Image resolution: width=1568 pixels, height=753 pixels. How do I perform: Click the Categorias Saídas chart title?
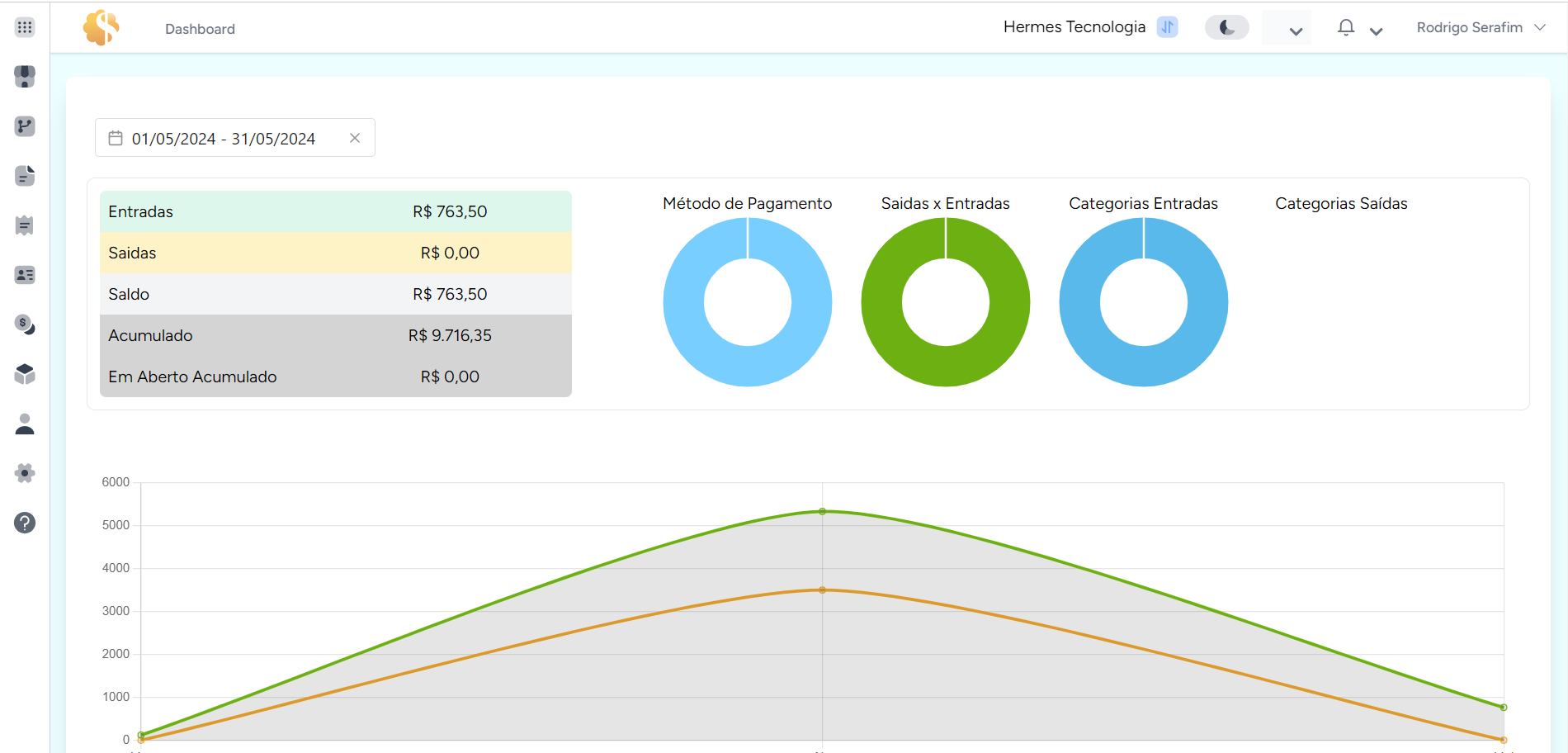pos(1341,203)
